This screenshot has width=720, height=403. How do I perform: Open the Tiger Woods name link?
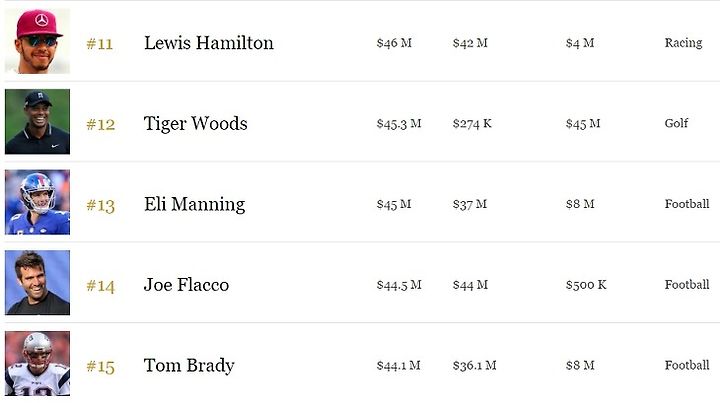196,124
